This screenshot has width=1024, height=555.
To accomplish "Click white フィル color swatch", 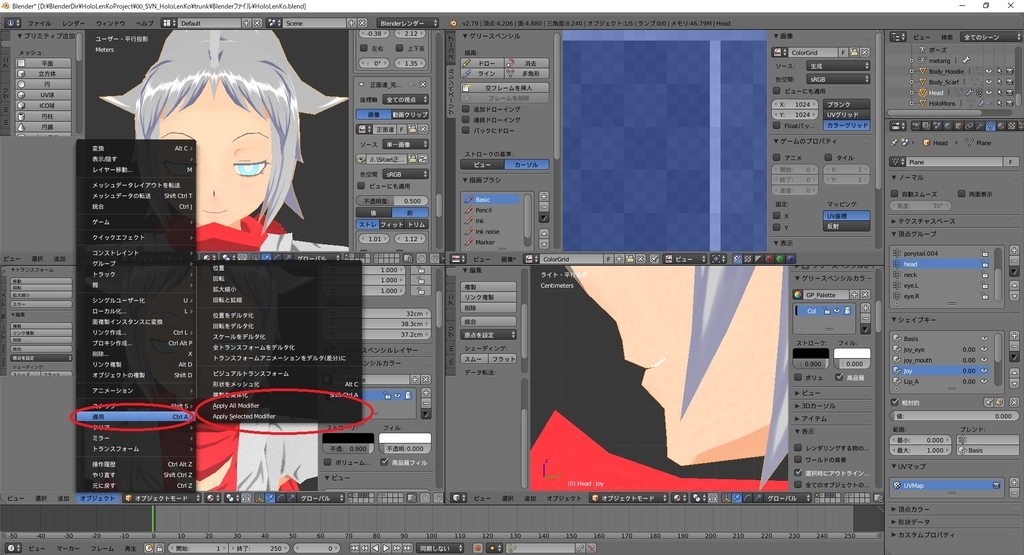I will pyautogui.click(x=852, y=353).
